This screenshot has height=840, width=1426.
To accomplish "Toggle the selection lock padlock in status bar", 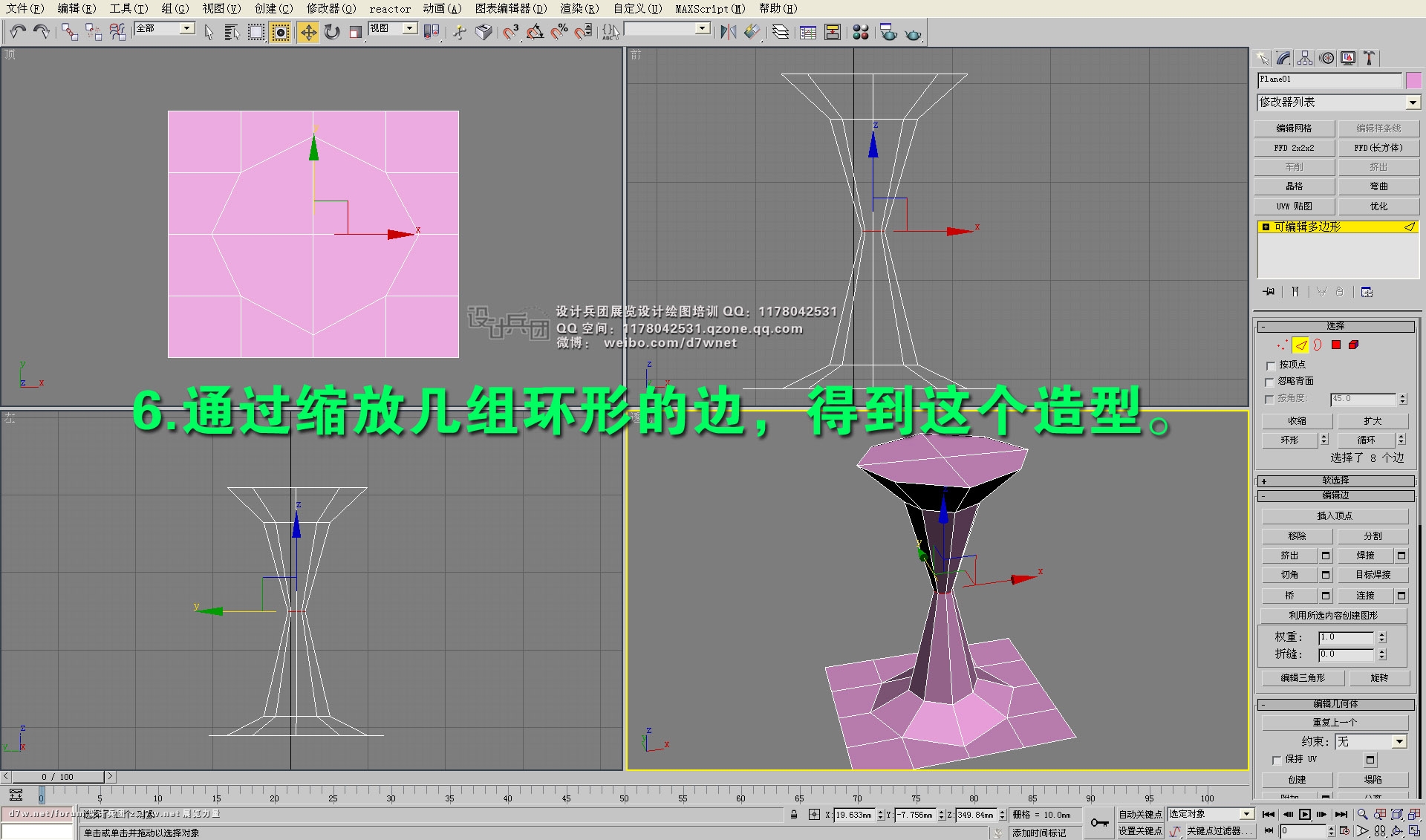I will click(x=794, y=815).
